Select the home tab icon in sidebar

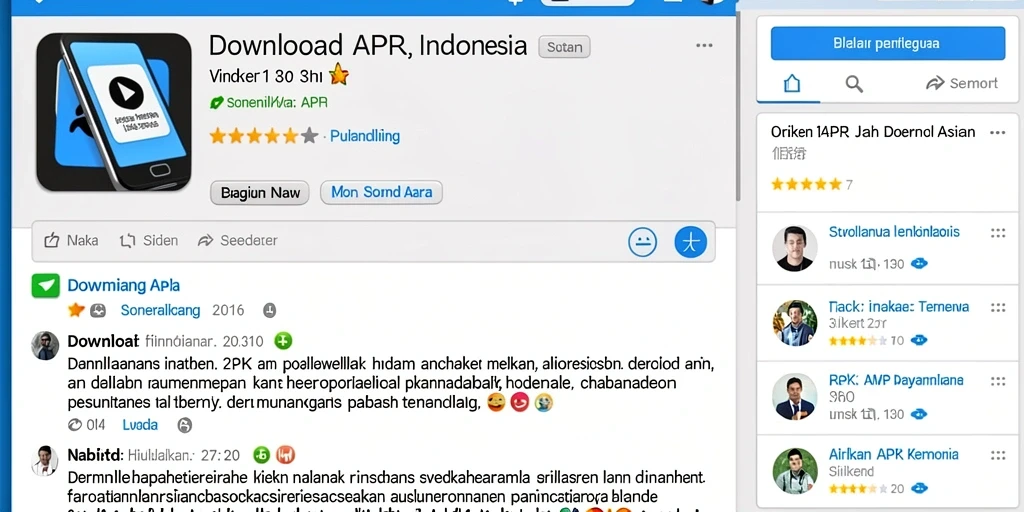click(x=792, y=83)
